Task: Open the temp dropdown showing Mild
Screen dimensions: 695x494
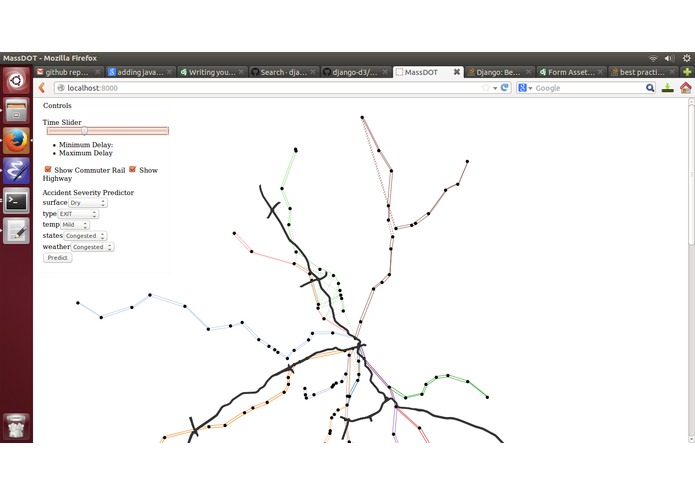Action: (74, 225)
